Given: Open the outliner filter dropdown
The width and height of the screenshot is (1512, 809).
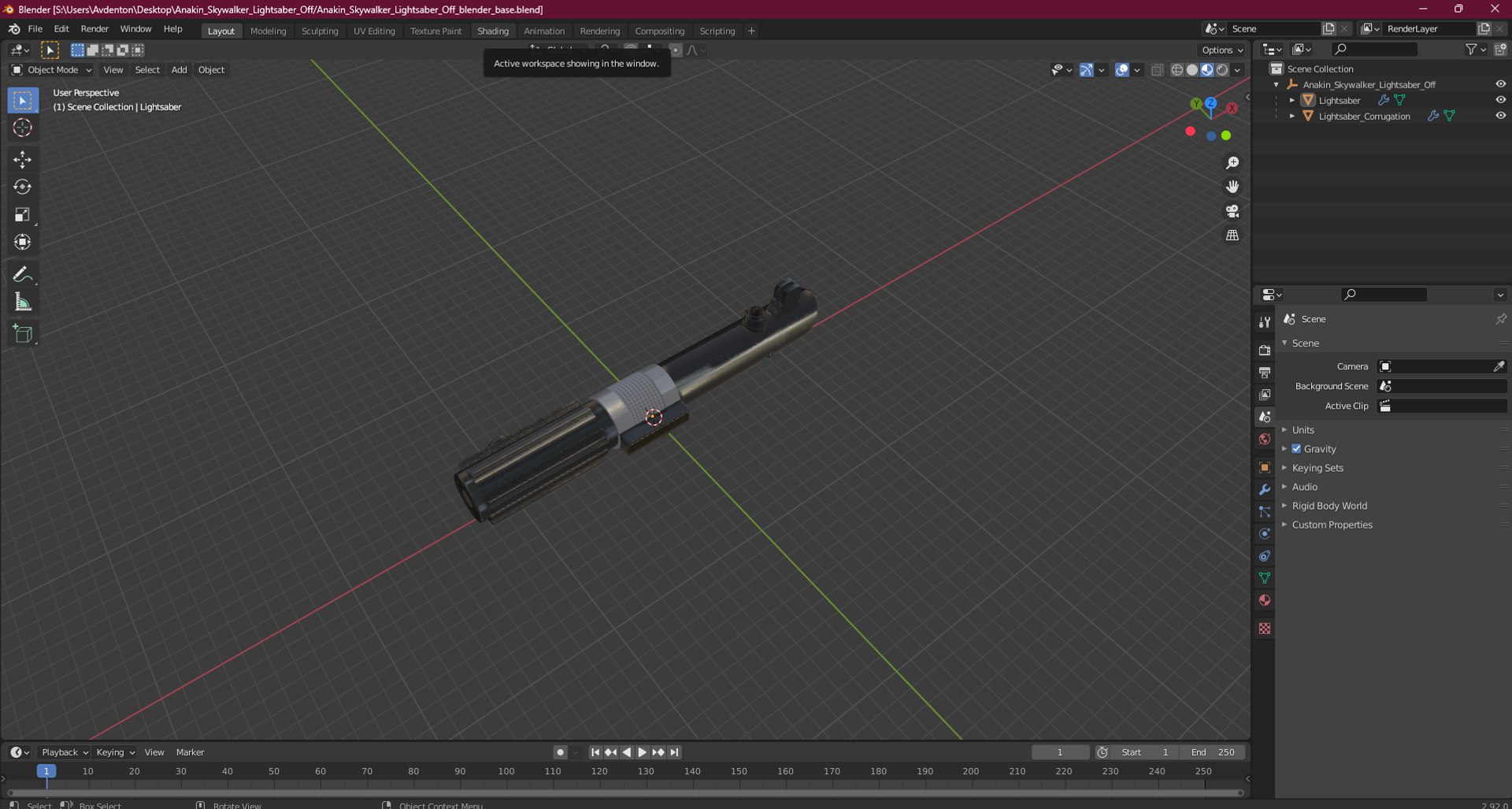Looking at the screenshot, I should tap(1475, 49).
